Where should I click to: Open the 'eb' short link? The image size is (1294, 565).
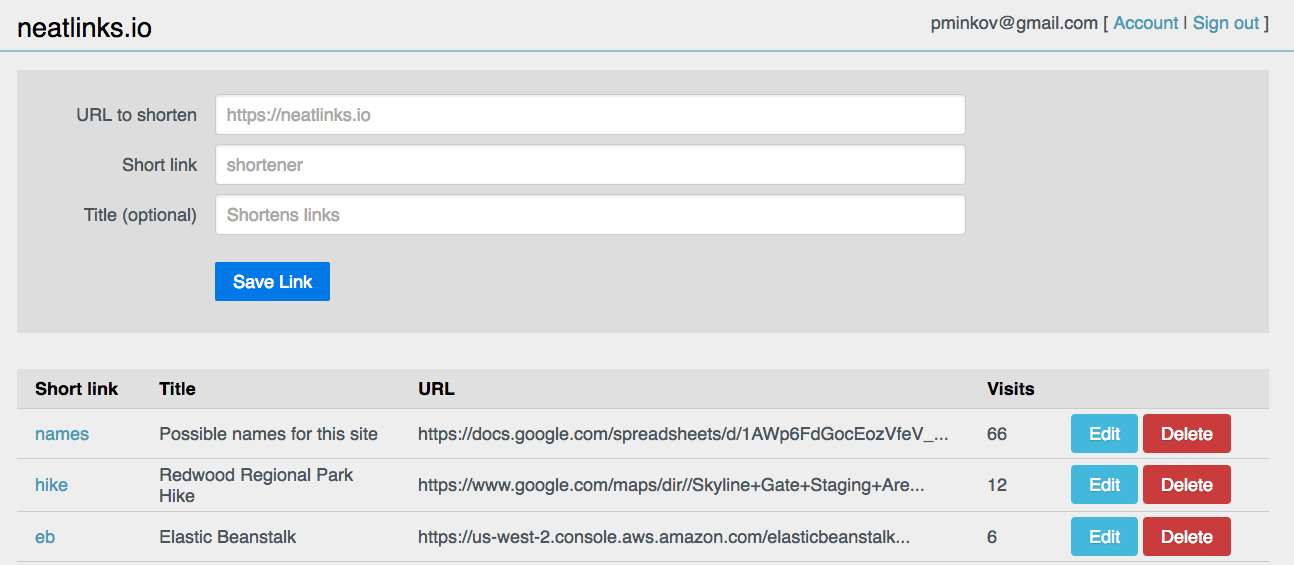click(x=45, y=537)
